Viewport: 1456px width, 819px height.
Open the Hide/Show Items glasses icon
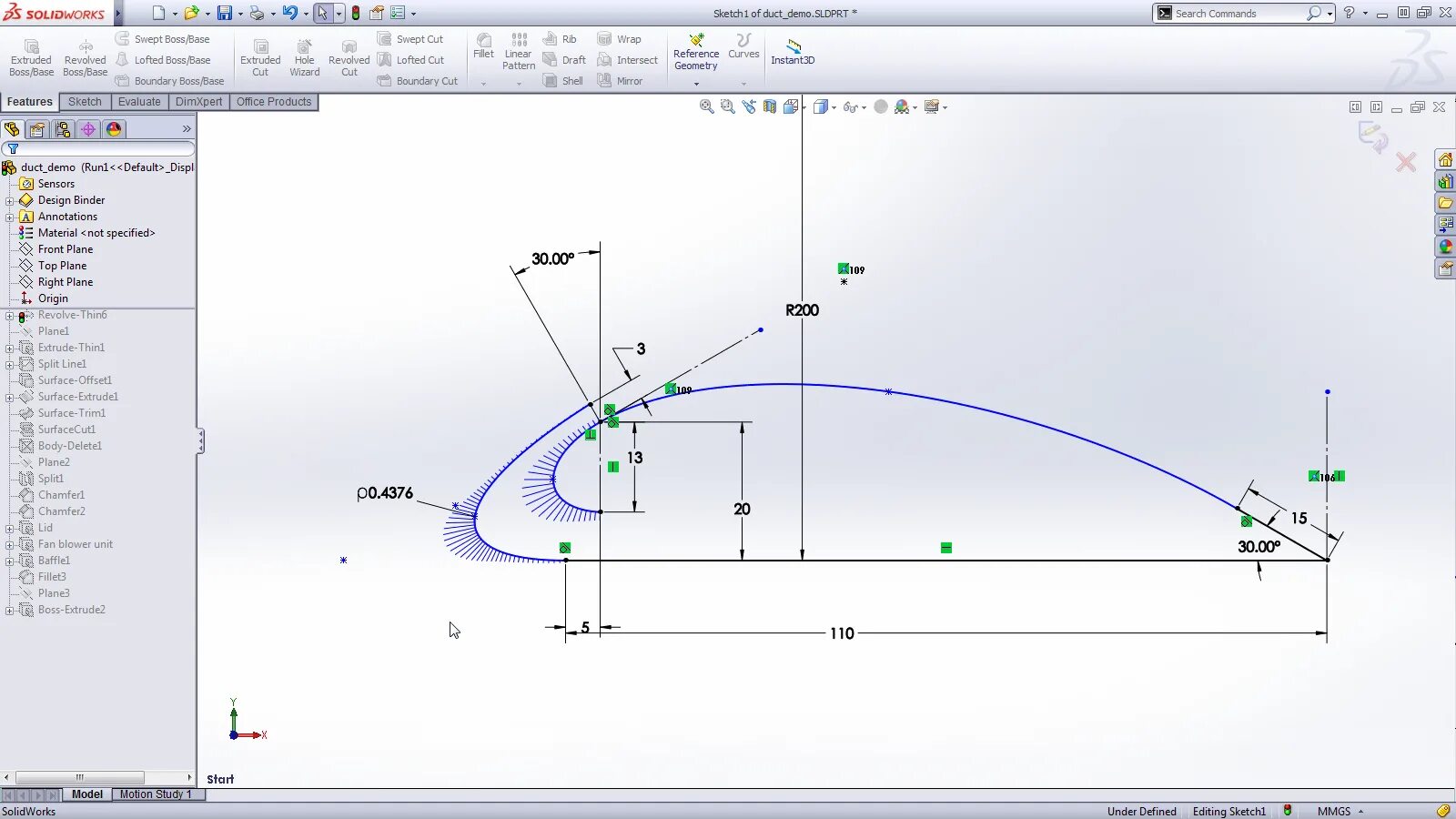850,106
